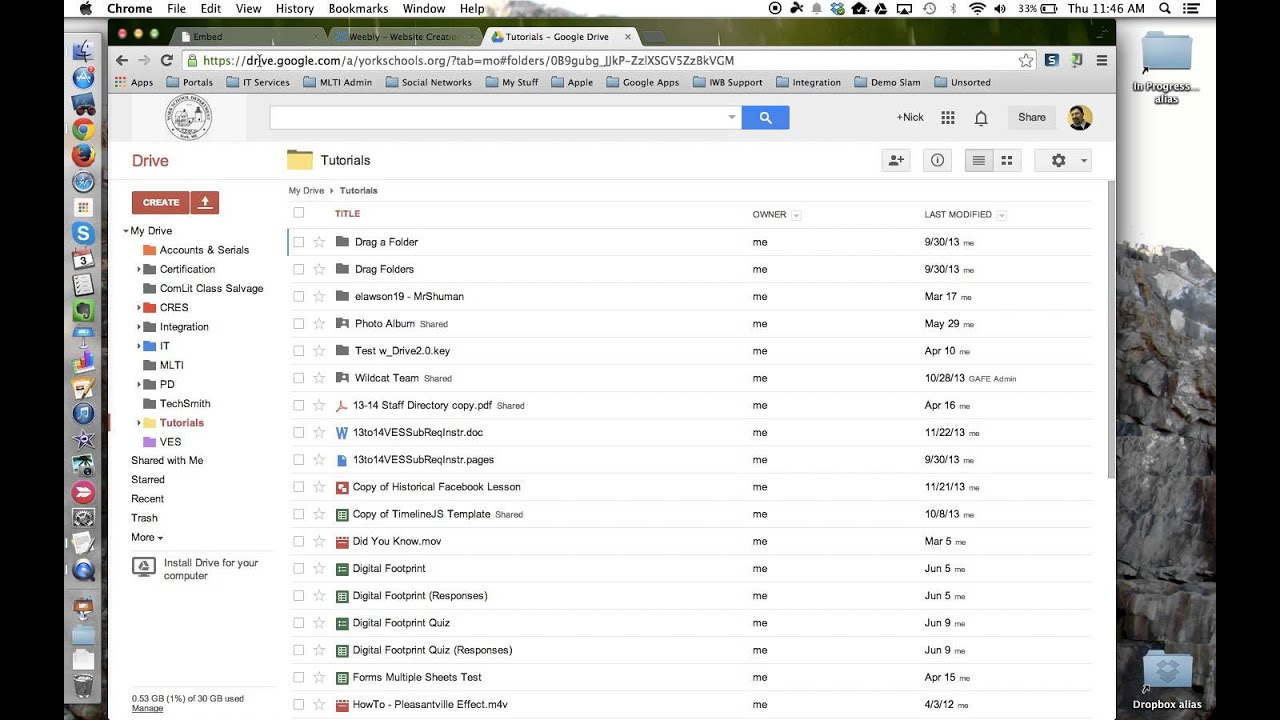
Task: Click the file list vertical scrollbar
Action: tap(1110, 330)
